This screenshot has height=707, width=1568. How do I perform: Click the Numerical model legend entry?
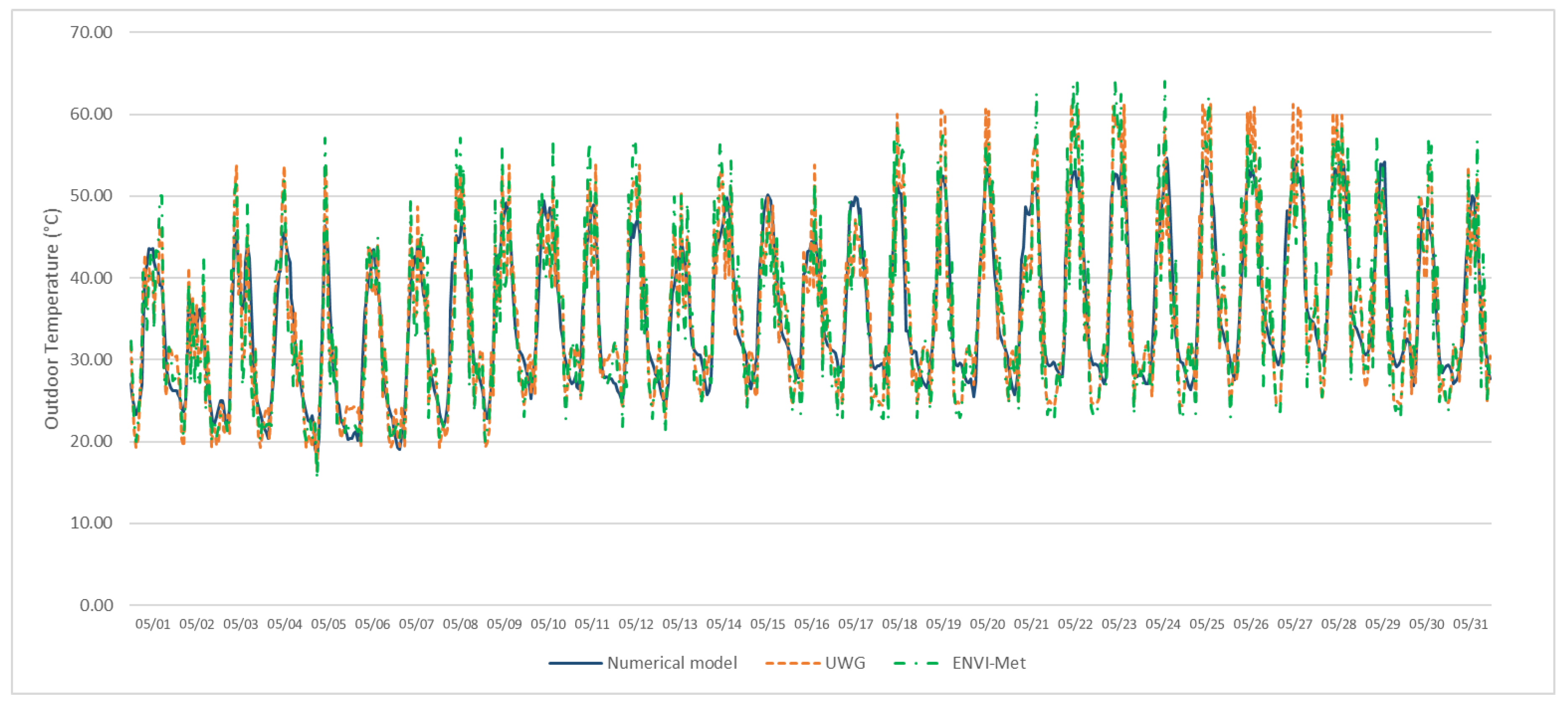672,663
